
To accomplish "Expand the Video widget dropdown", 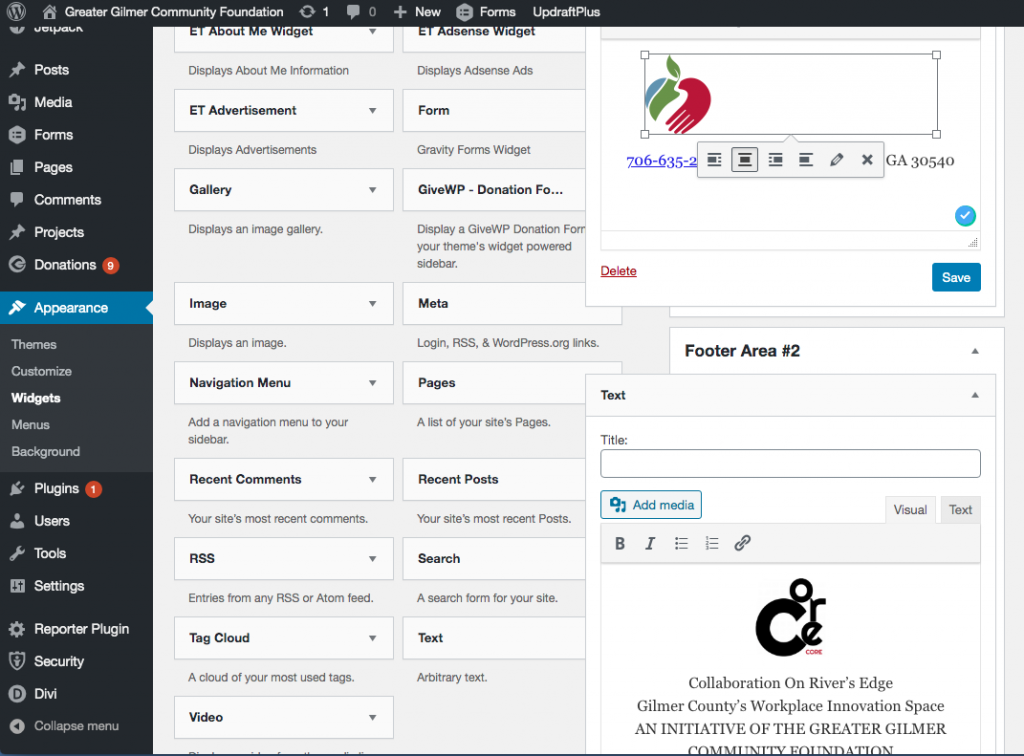I will tap(372, 717).
